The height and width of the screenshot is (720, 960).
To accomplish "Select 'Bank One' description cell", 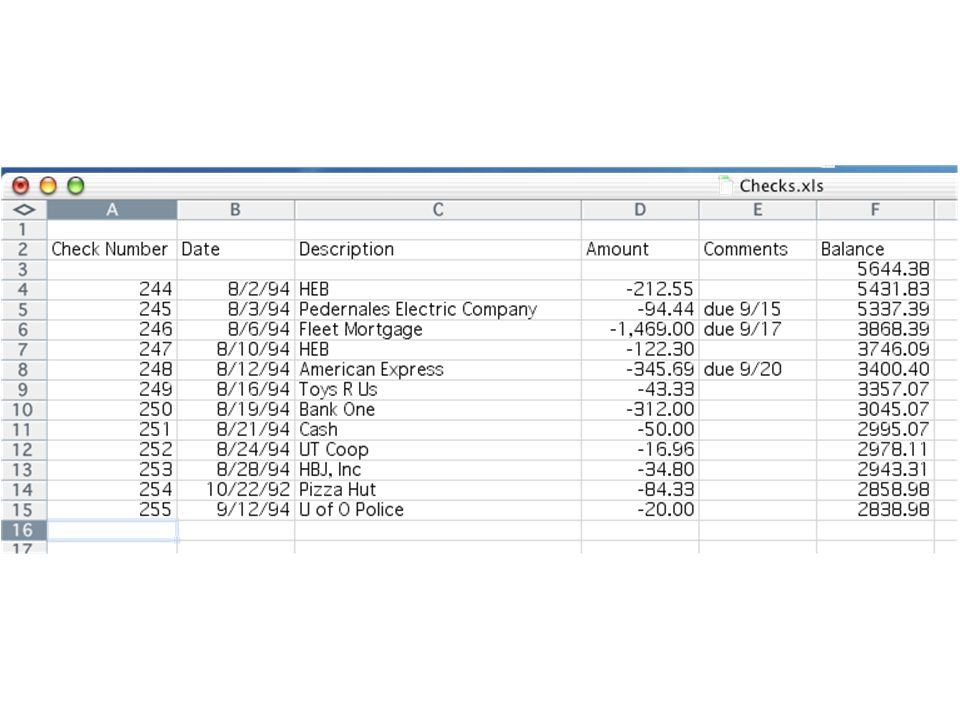I will [438, 410].
